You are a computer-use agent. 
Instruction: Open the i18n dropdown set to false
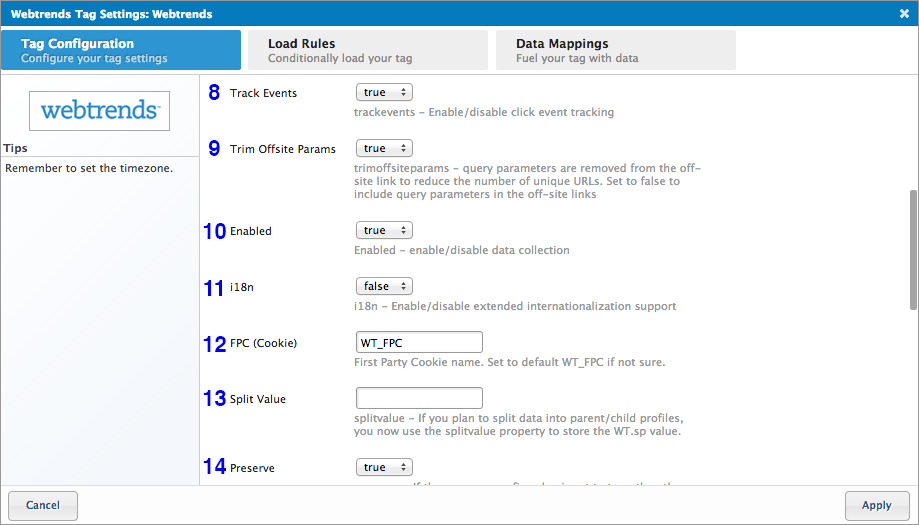pos(384,286)
